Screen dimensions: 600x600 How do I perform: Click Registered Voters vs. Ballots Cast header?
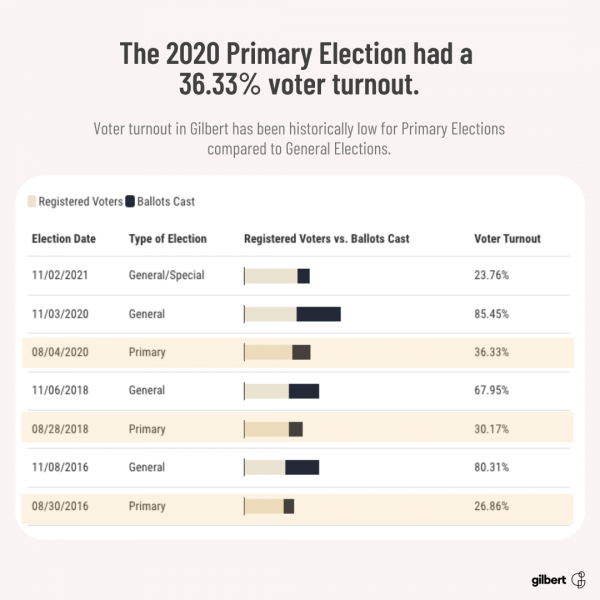(x=326, y=239)
